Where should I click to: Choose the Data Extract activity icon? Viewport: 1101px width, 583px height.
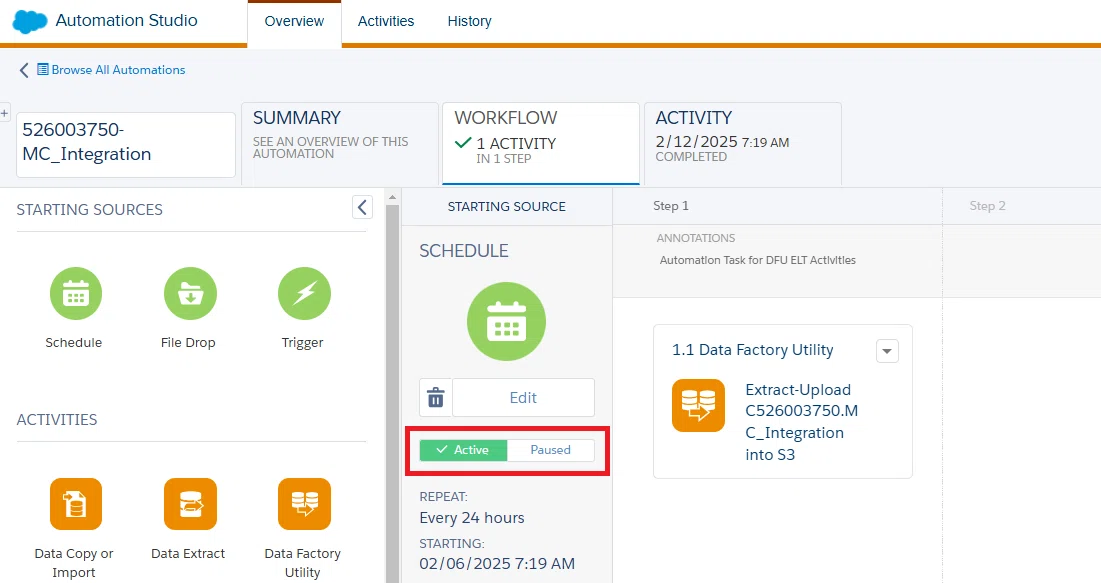[x=190, y=504]
